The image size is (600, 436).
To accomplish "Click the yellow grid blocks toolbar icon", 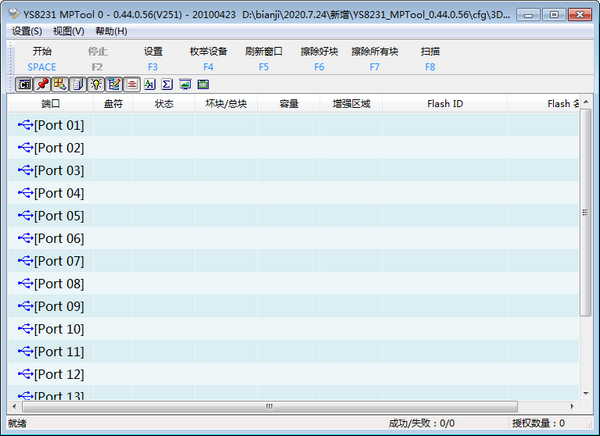I will click(x=60, y=84).
